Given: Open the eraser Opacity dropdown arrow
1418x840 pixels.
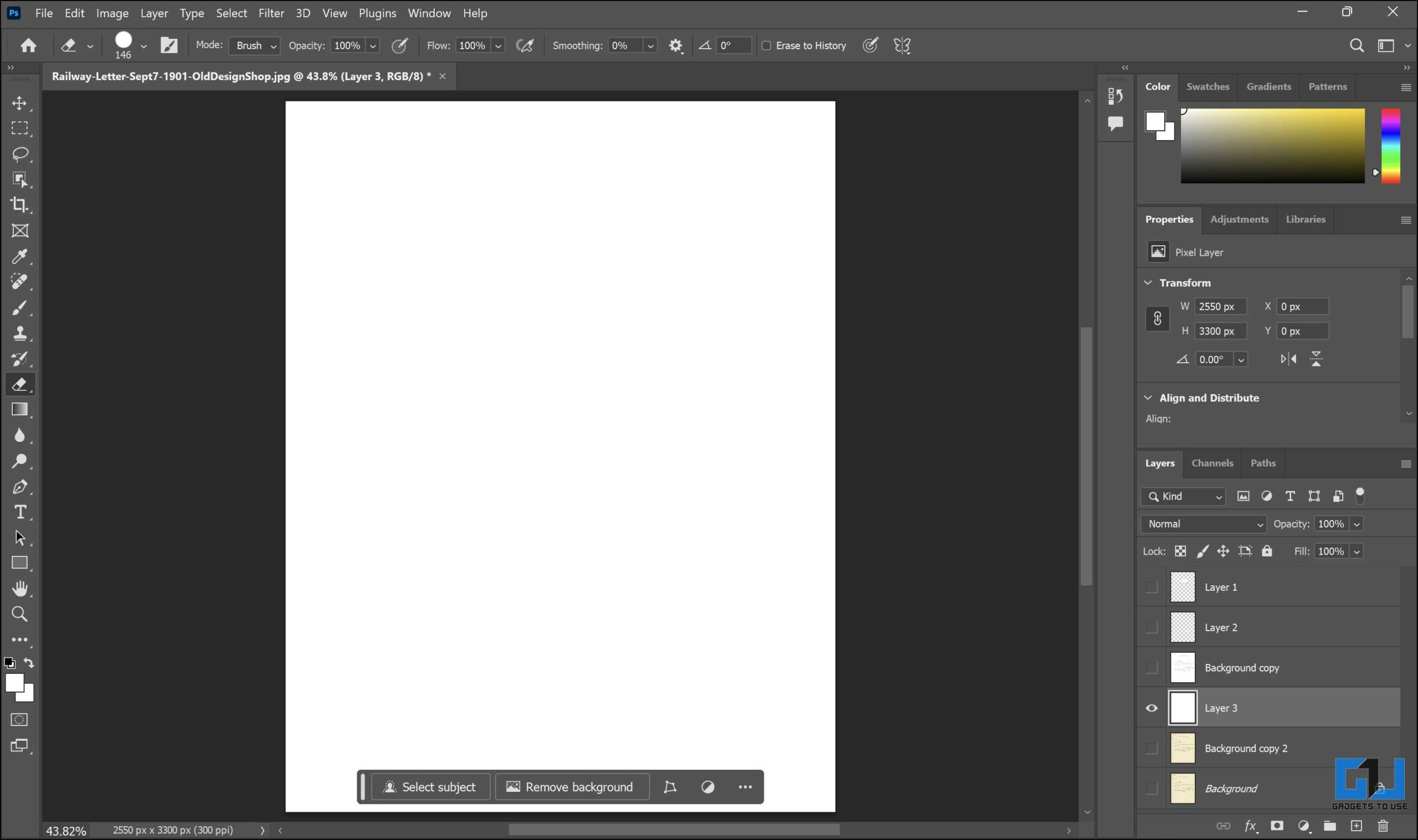Looking at the screenshot, I should 372,45.
